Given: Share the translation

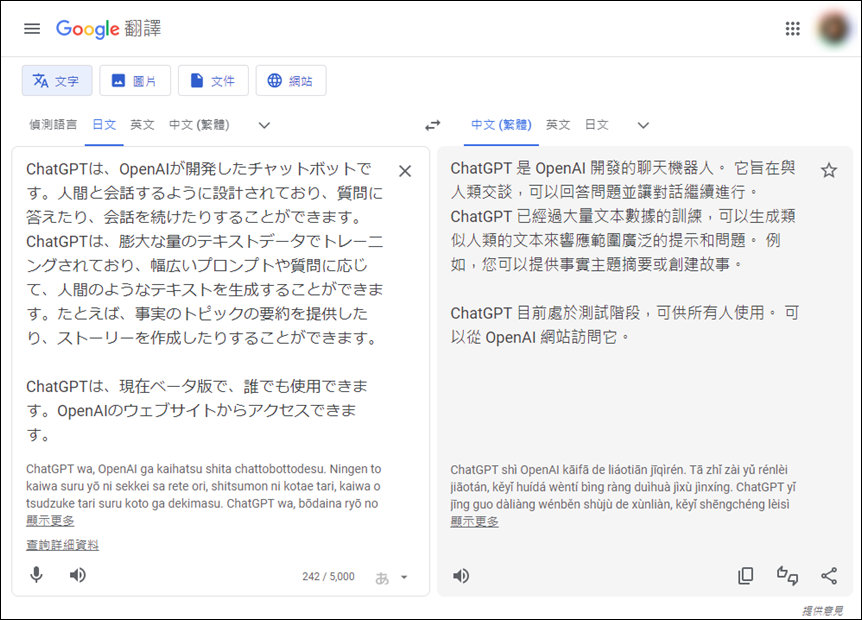Looking at the screenshot, I should pyautogui.click(x=829, y=575).
